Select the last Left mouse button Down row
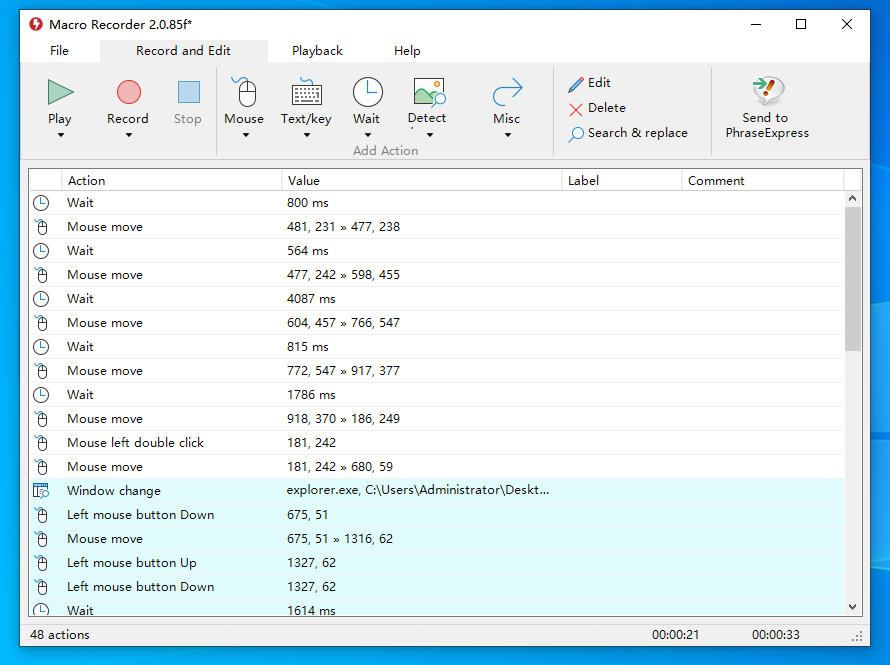Image resolution: width=890 pixels, height=665 pixels. point(437,587)
